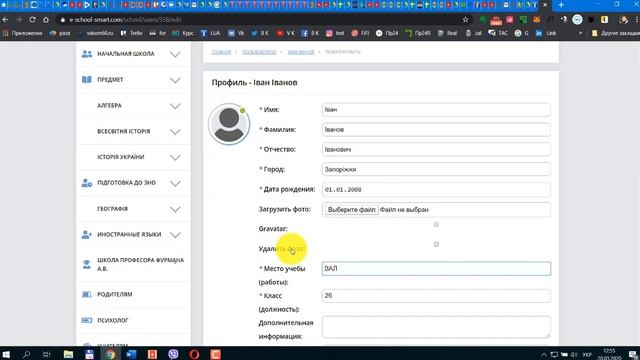Image resolution: width=640 pixels, height=360 pixels.
Task: Open the YouTube V K bookmark
Action: tap(285, 33)
